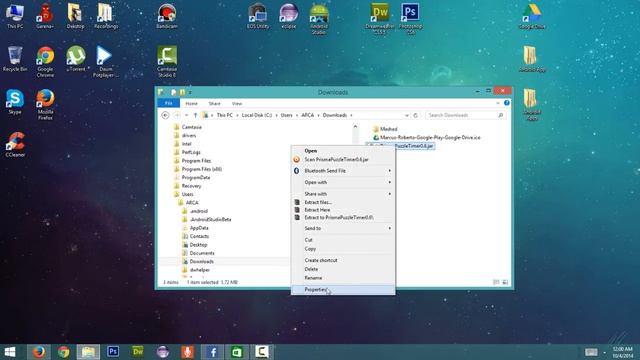Expand the ribbon chevron near Help
640x360 pixels.
click(498, 103)
